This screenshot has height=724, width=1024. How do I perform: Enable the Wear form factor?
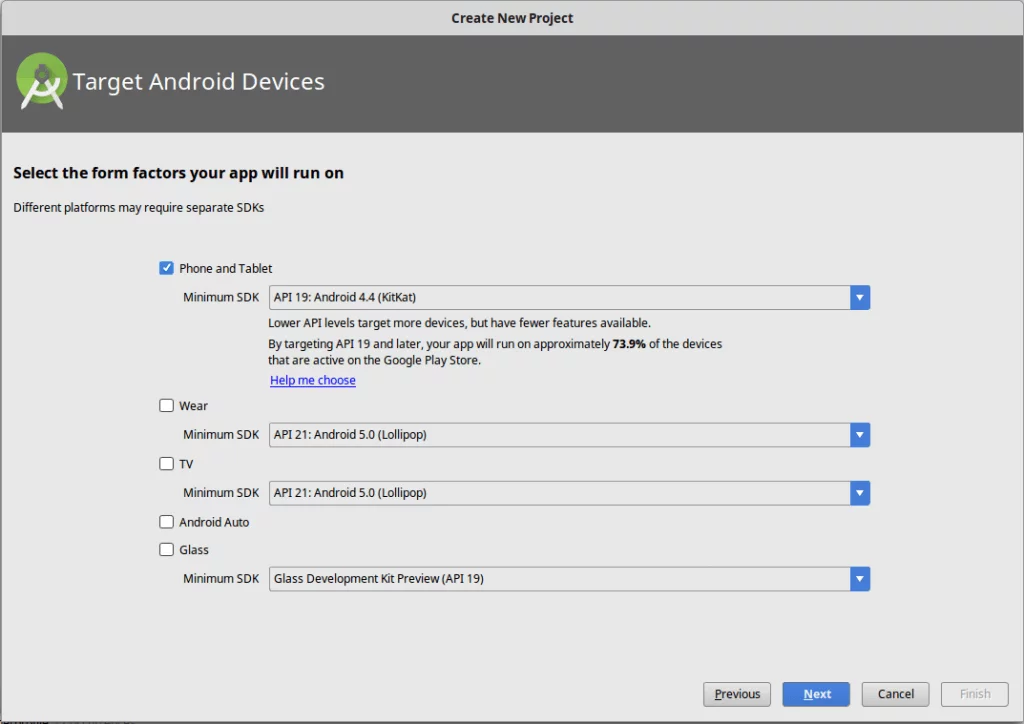click(166, 405)
